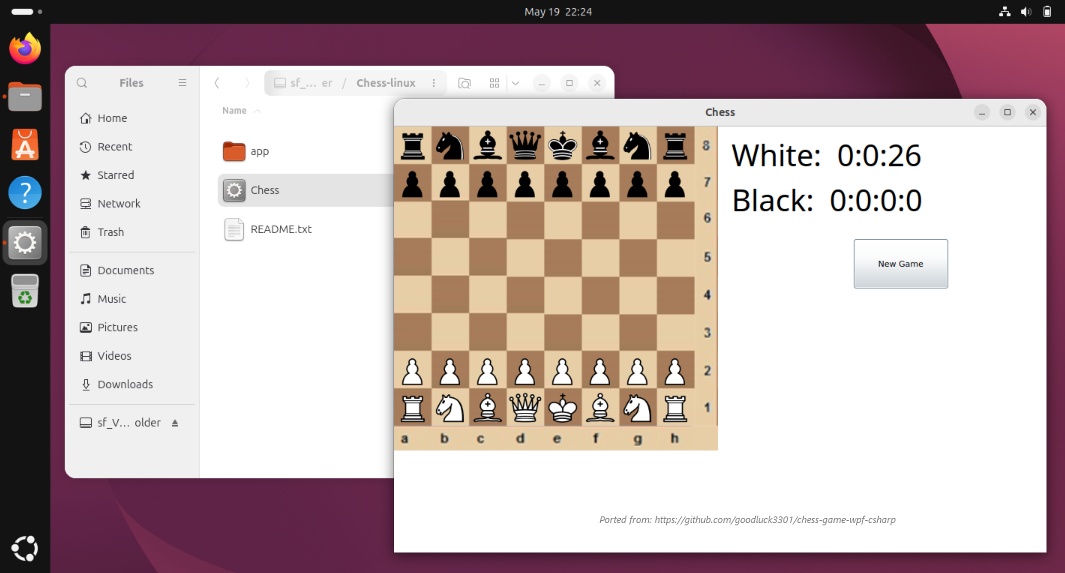This screenshot has height=573, width=1065.
Task: Select the black pawn on h7
Action: click(x=675, y=183)
